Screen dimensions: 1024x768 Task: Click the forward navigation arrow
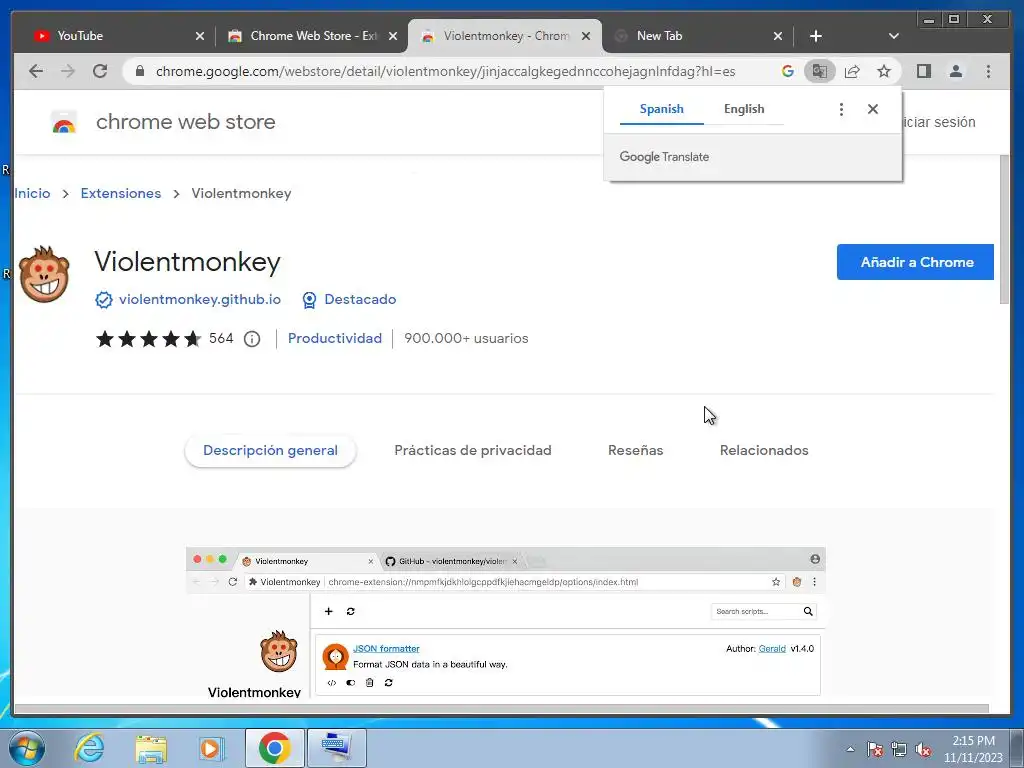tap(68, 71)
